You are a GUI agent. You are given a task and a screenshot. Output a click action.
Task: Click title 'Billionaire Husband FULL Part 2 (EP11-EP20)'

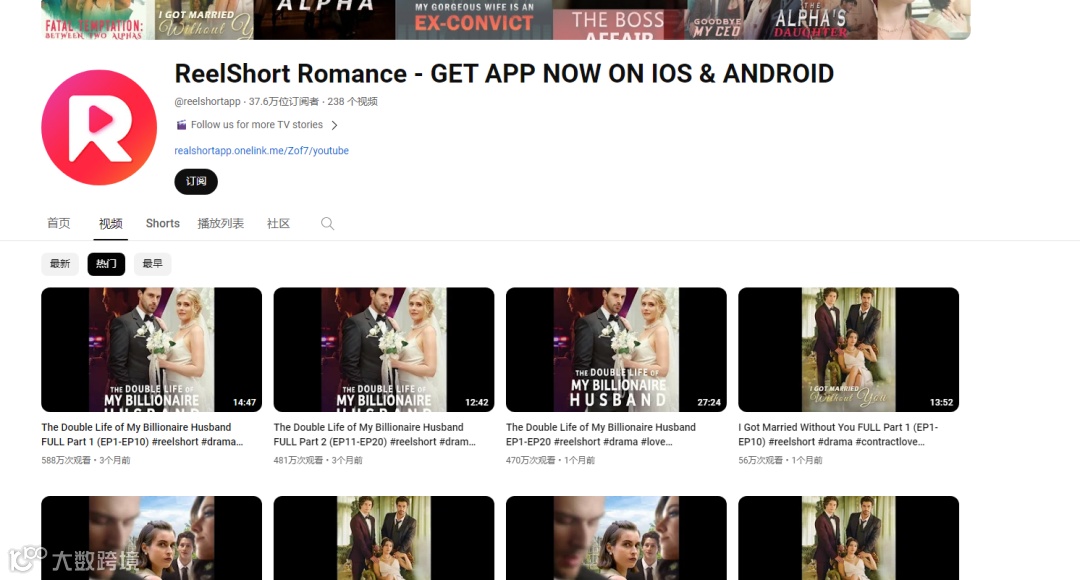click(375, 435)
